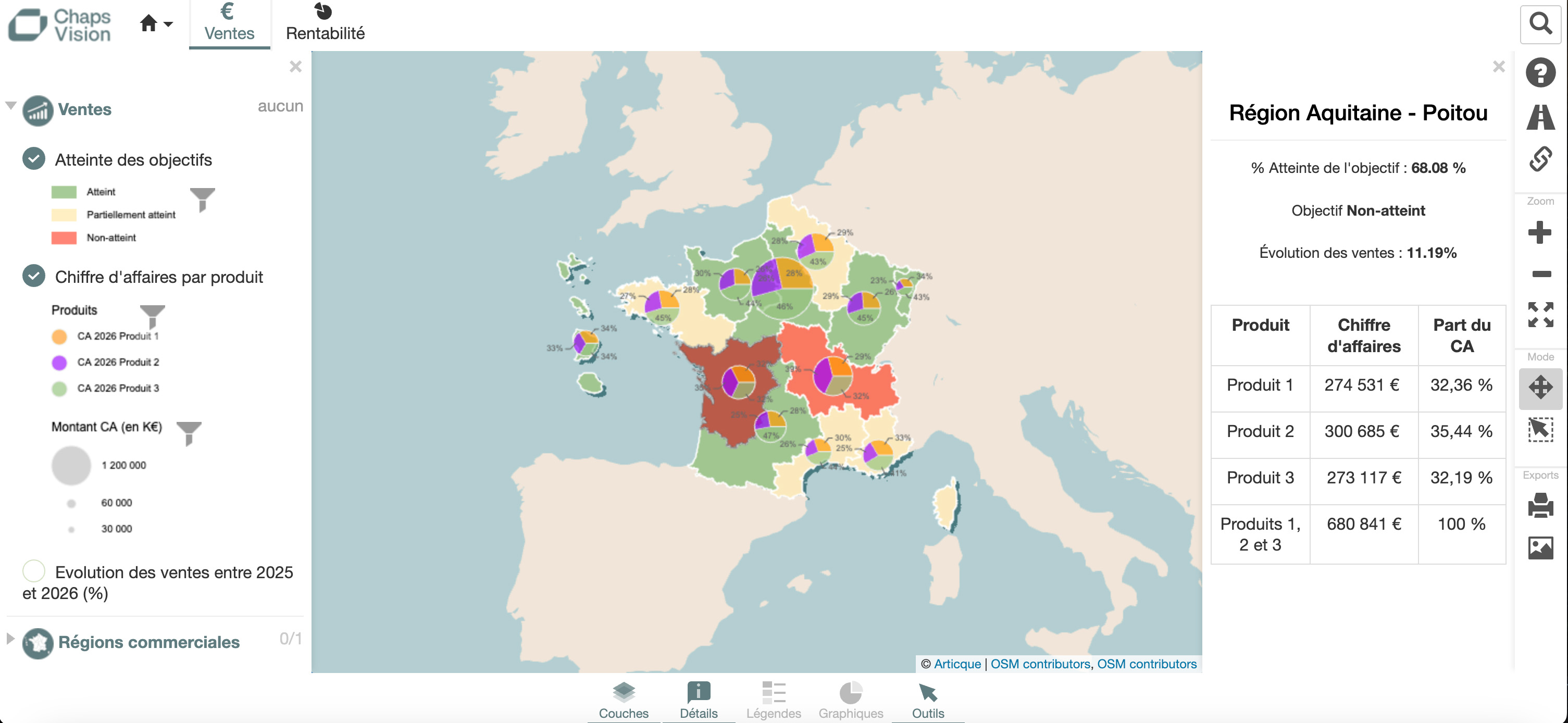Zoom out with the minus icon
The height and width of the screenshot is (723, 1568).
1541,274
